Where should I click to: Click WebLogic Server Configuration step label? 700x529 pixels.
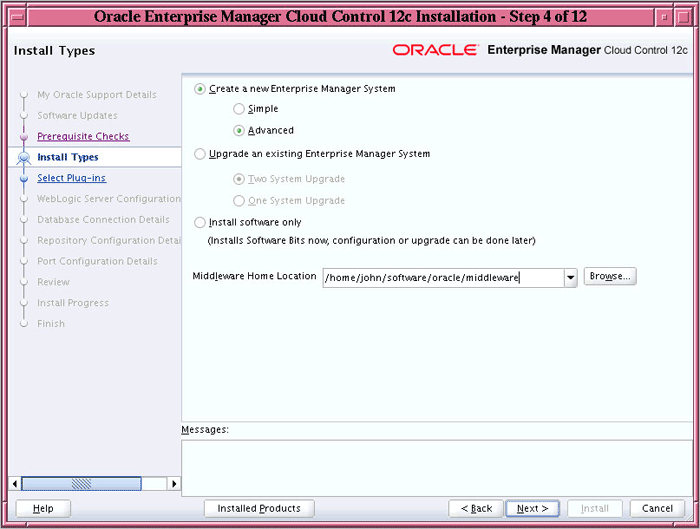pyautogui.click(x=109, y=199)
